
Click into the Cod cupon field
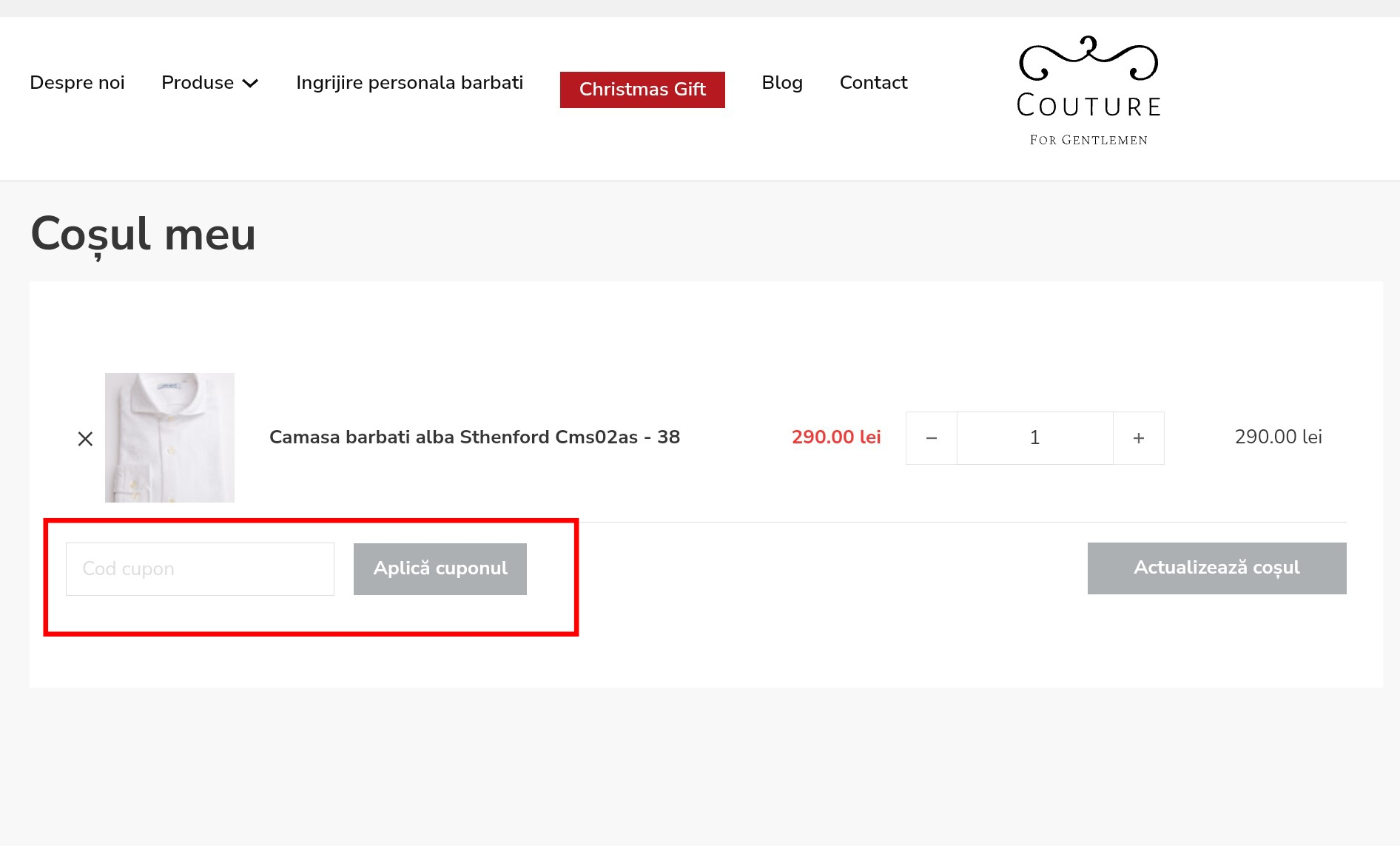[x=200, y=569]
